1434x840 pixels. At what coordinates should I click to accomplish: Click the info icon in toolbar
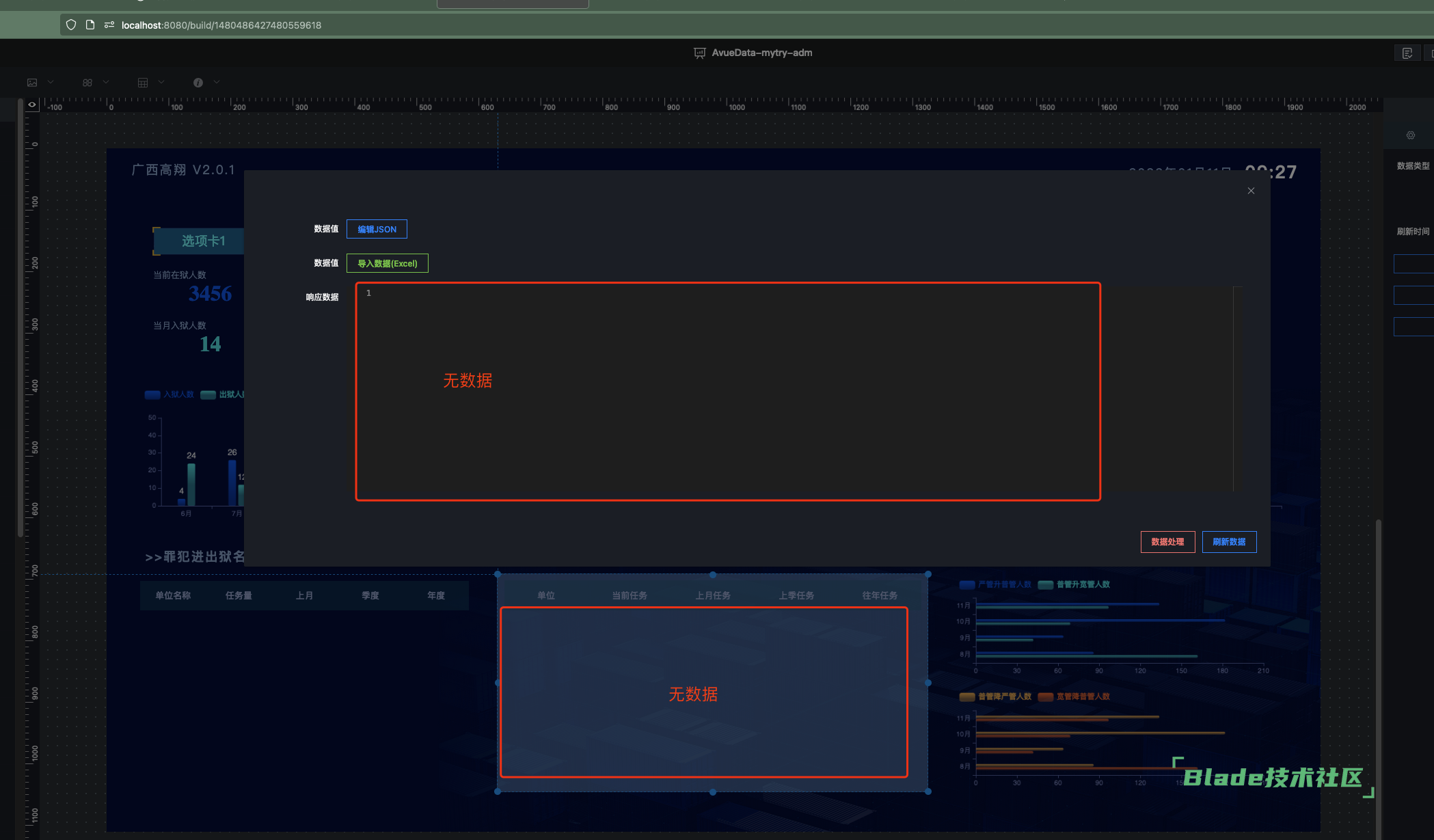[198, 83]
